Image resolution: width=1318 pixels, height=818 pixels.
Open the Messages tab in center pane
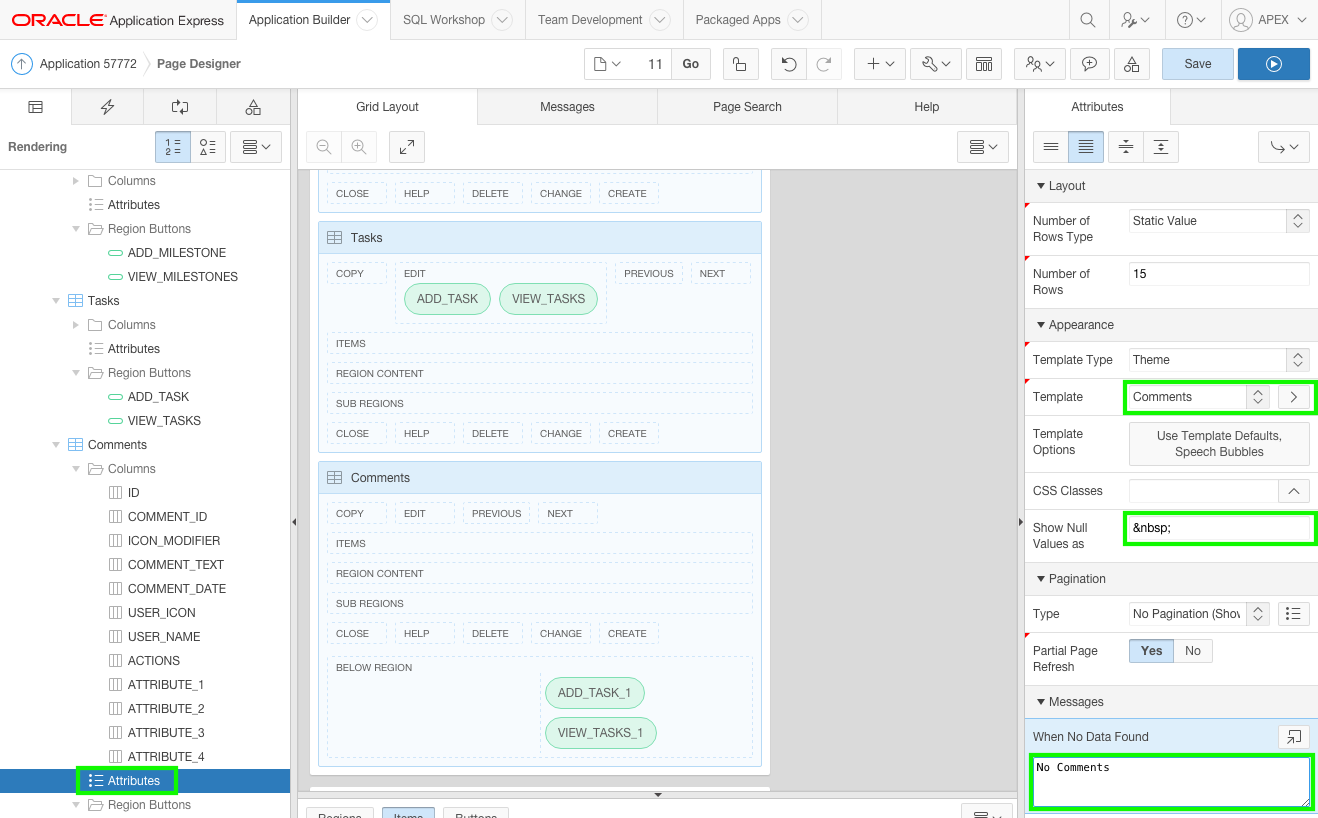tap(567, 107)
